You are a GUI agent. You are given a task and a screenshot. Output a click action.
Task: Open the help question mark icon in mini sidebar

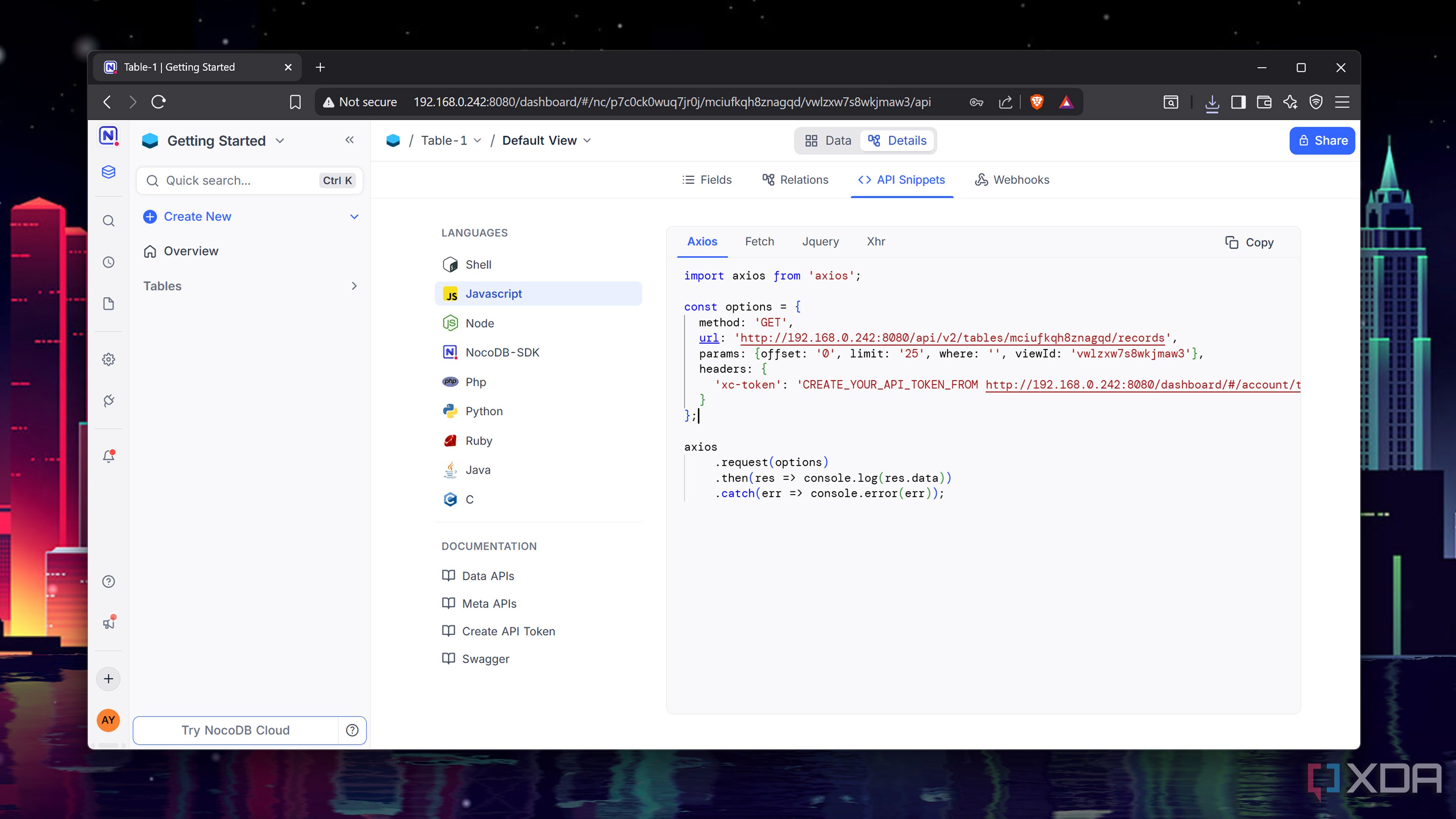108,582
